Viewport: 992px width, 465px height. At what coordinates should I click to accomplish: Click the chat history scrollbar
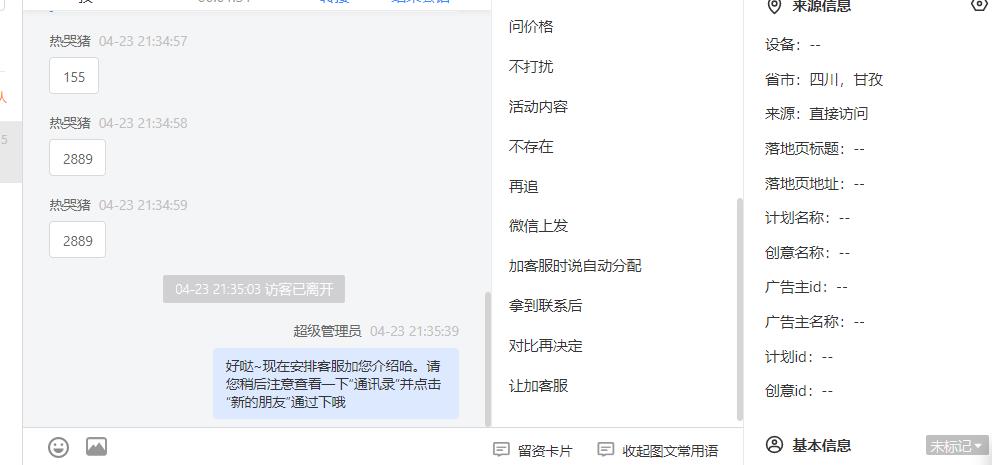487,359
